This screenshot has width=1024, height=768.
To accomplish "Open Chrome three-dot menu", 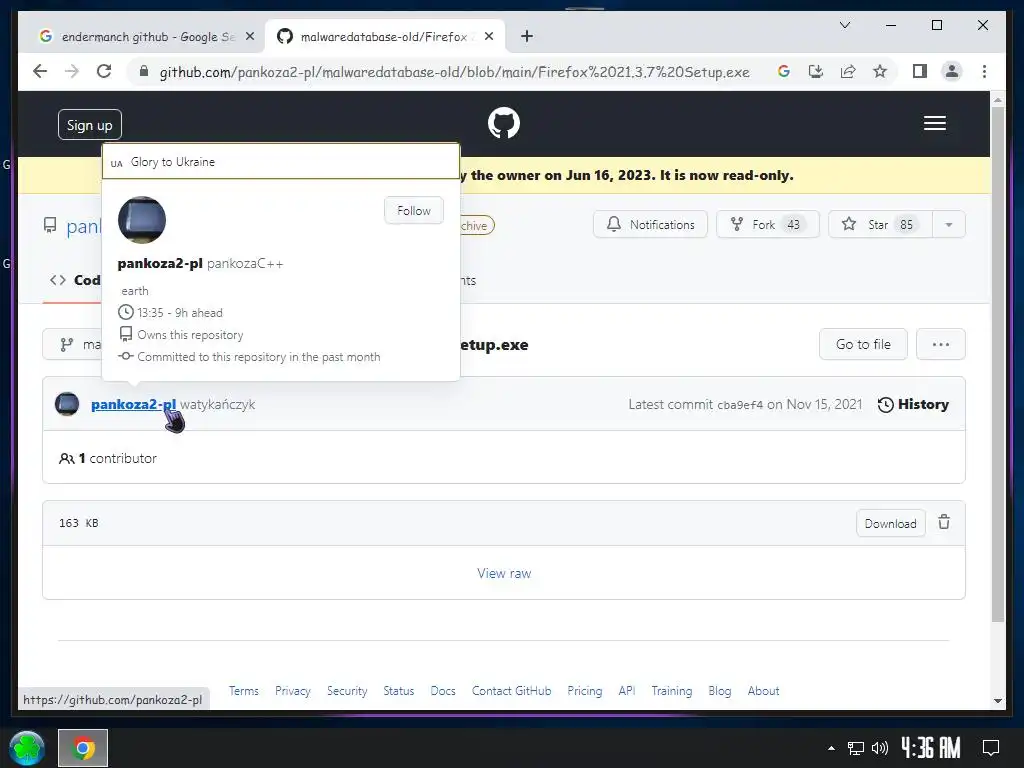I will [984, 71].
